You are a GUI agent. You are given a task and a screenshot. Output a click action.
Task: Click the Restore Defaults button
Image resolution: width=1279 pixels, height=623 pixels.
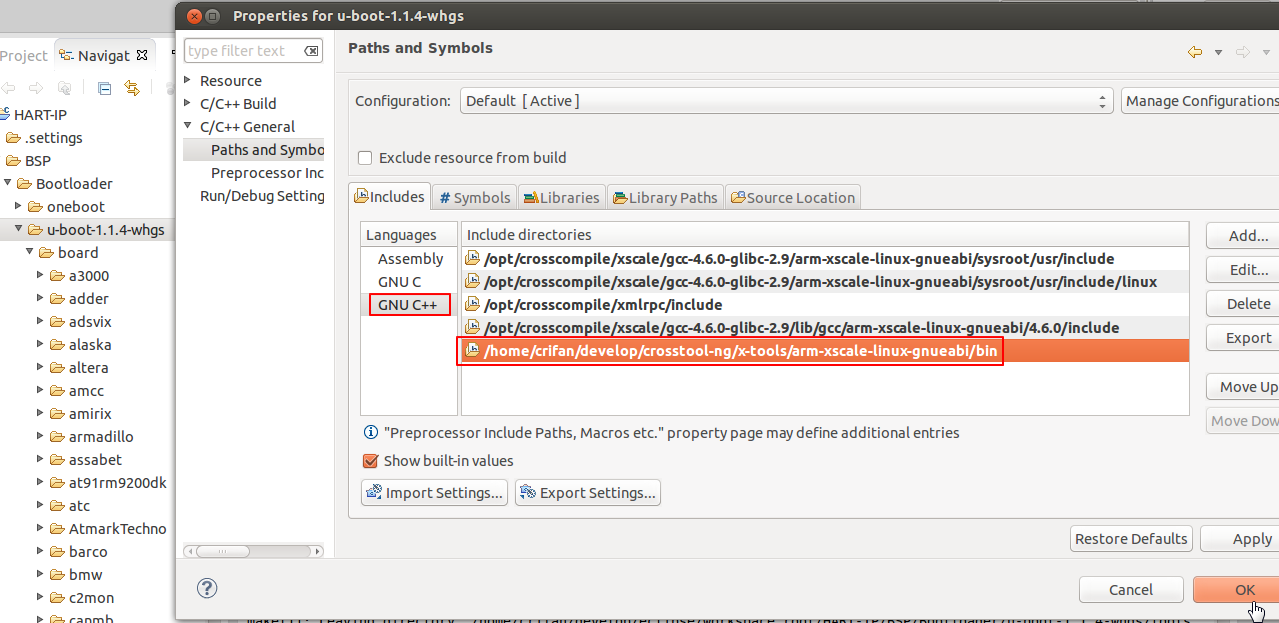[x=1131, y=539]
